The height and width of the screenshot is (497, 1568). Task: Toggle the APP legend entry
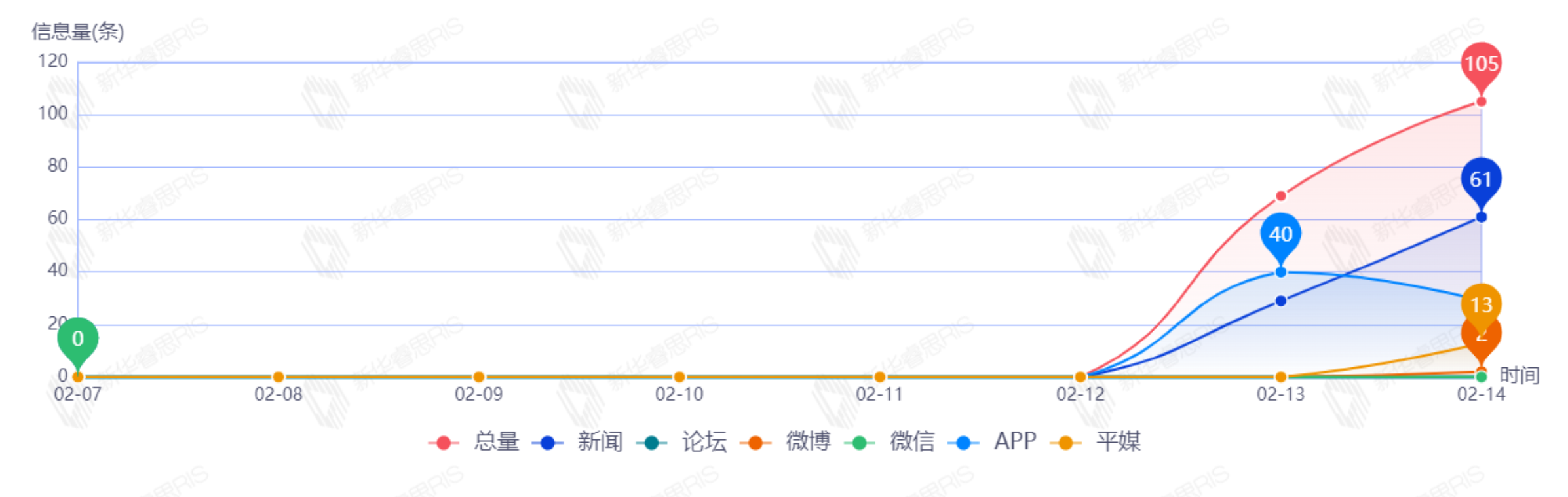click(x=992, y=442)
